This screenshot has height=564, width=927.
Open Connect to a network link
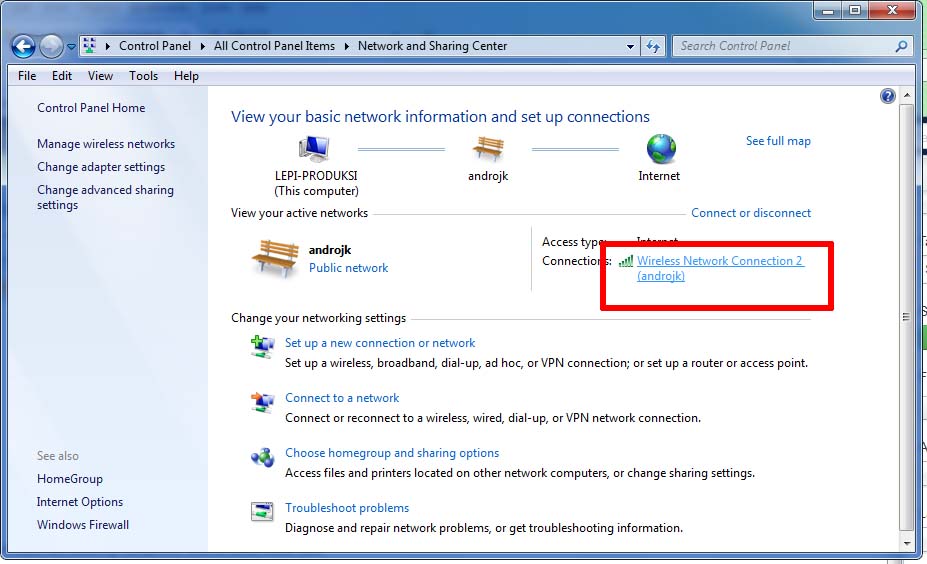tap(342, 398)
